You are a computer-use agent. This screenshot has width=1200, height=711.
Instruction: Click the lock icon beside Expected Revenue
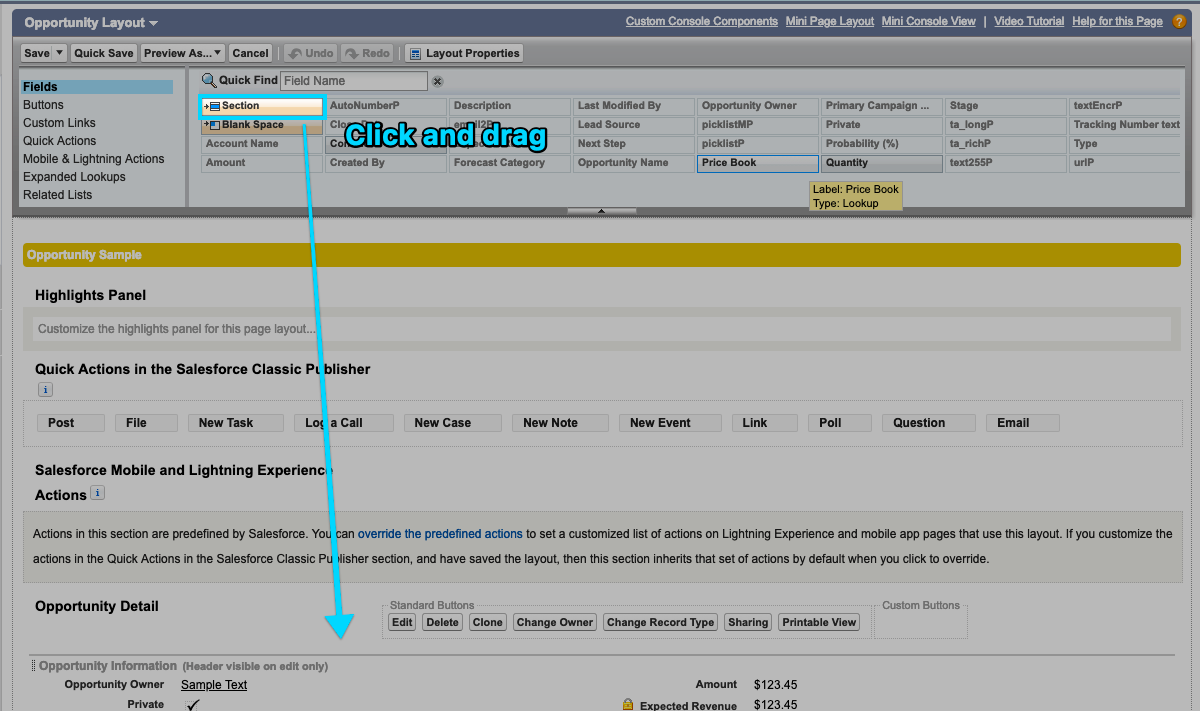[x=627, y=705]
